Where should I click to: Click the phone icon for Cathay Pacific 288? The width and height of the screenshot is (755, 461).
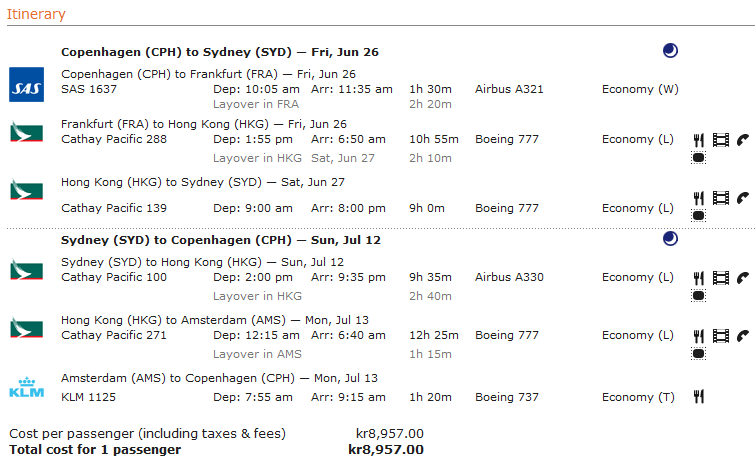click(x=742, y=140)
